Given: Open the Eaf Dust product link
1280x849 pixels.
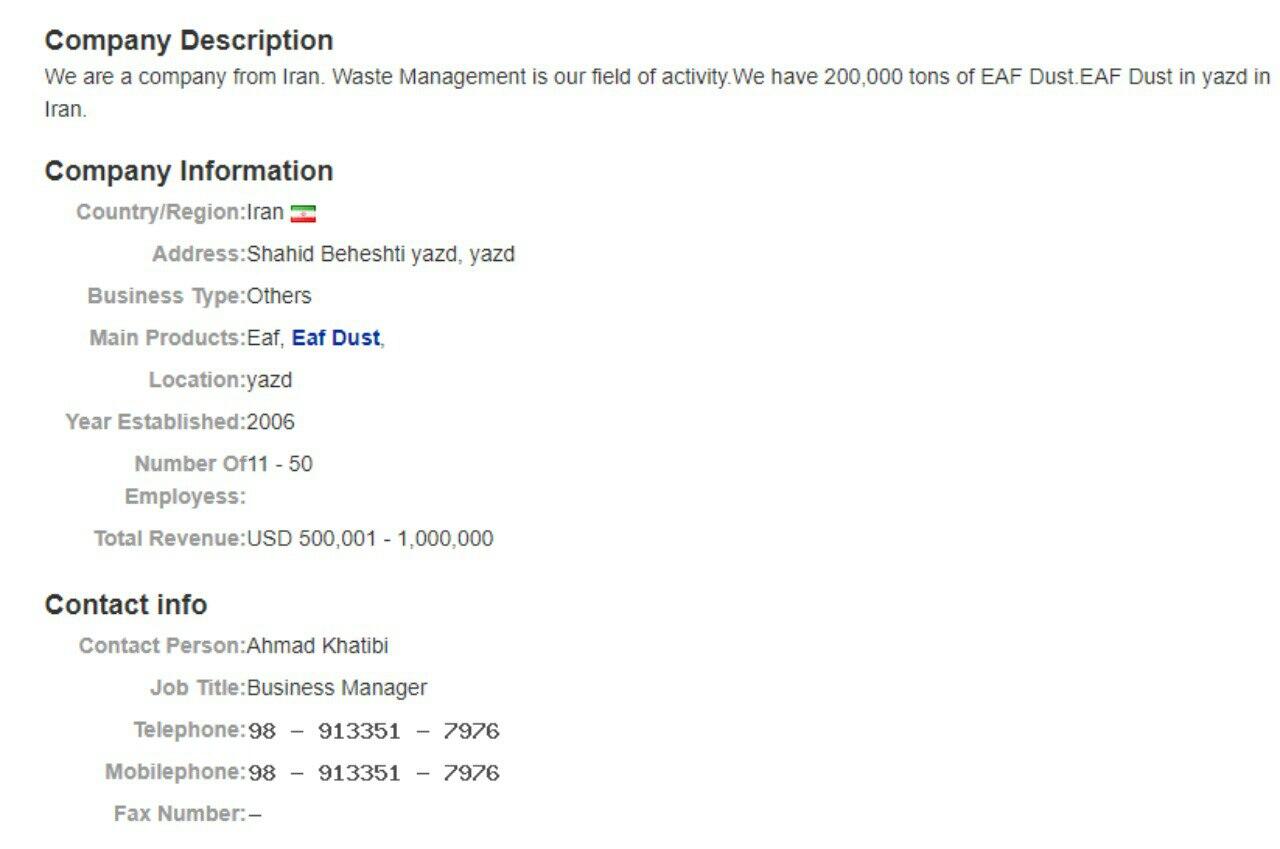Looking at the screenshot, I should point(336,338).
